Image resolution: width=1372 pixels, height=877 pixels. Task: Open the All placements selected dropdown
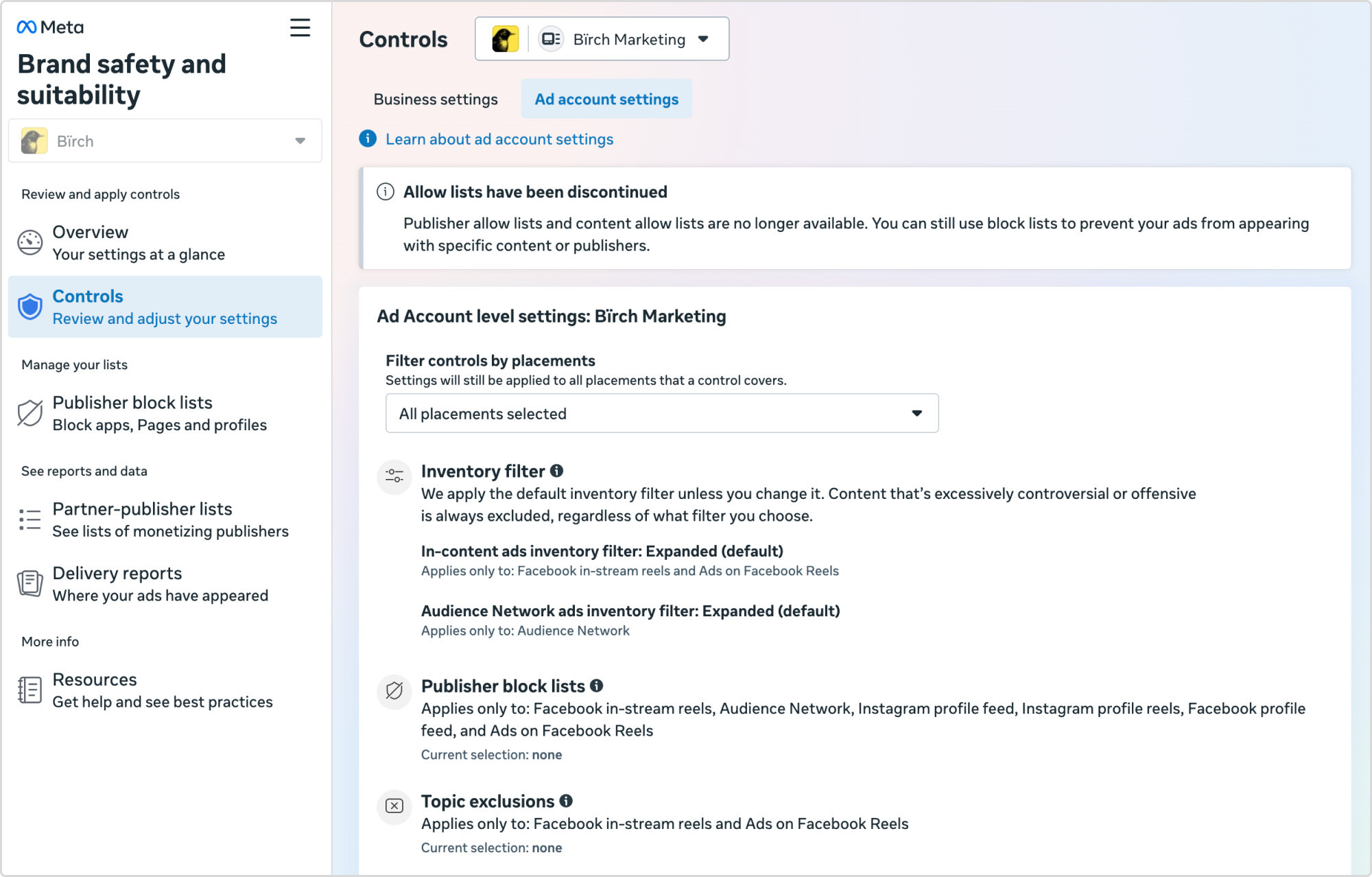[661, 413]
